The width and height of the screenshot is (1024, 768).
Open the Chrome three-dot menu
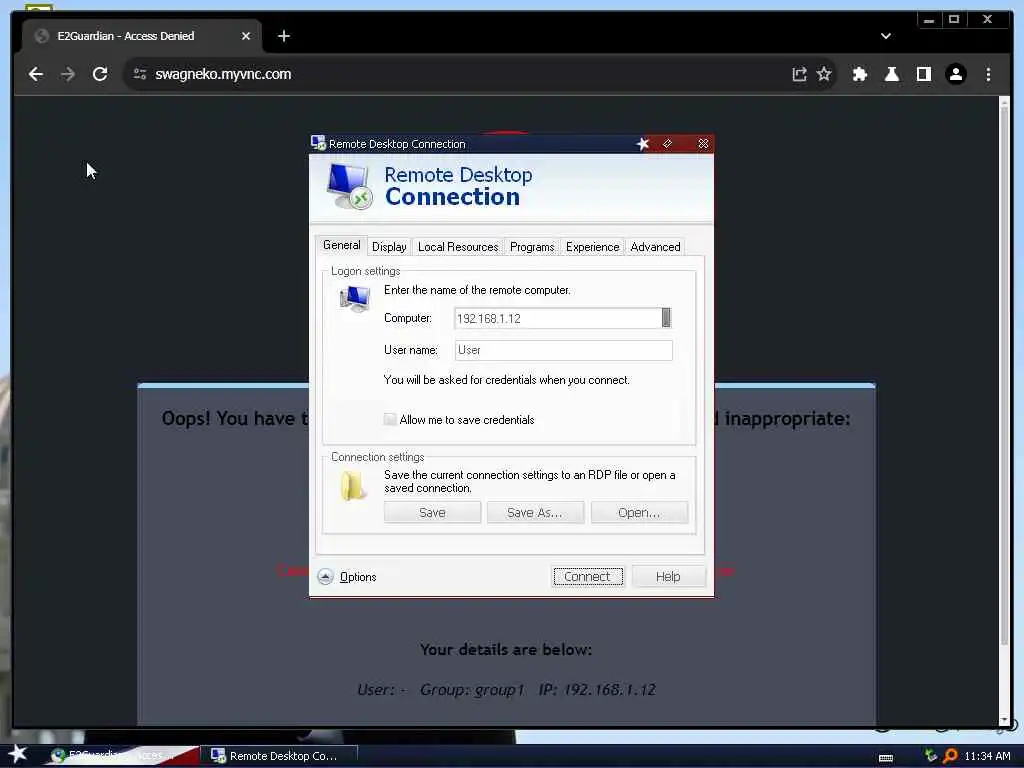pos(988,74)
